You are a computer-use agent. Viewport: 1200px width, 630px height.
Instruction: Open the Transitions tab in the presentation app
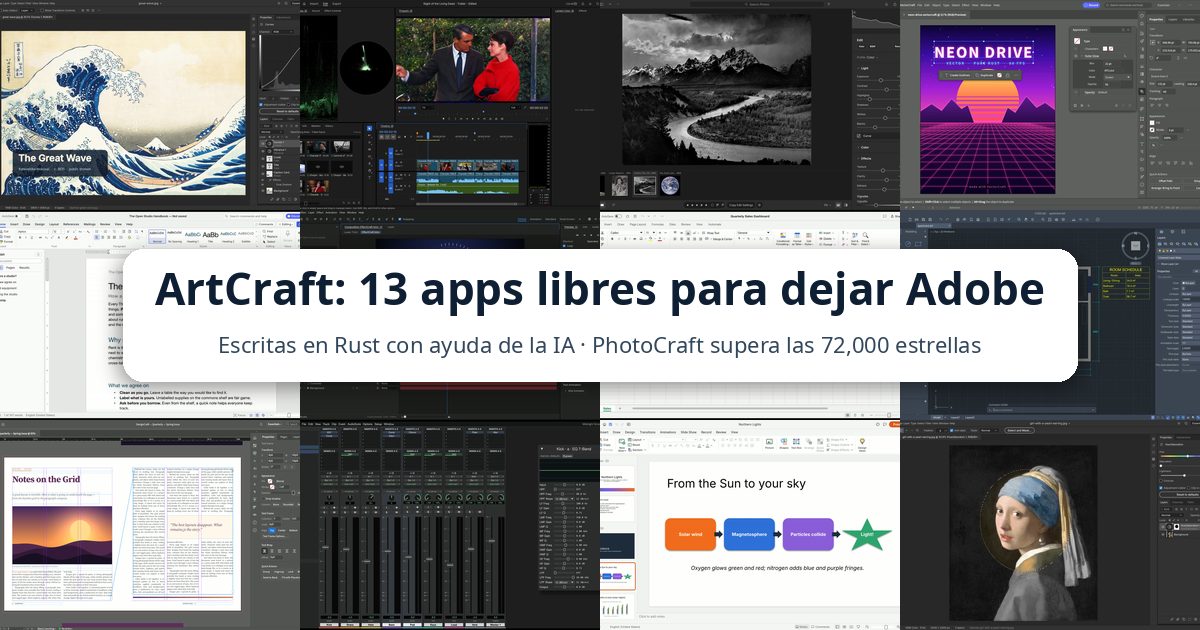(647, 432)
